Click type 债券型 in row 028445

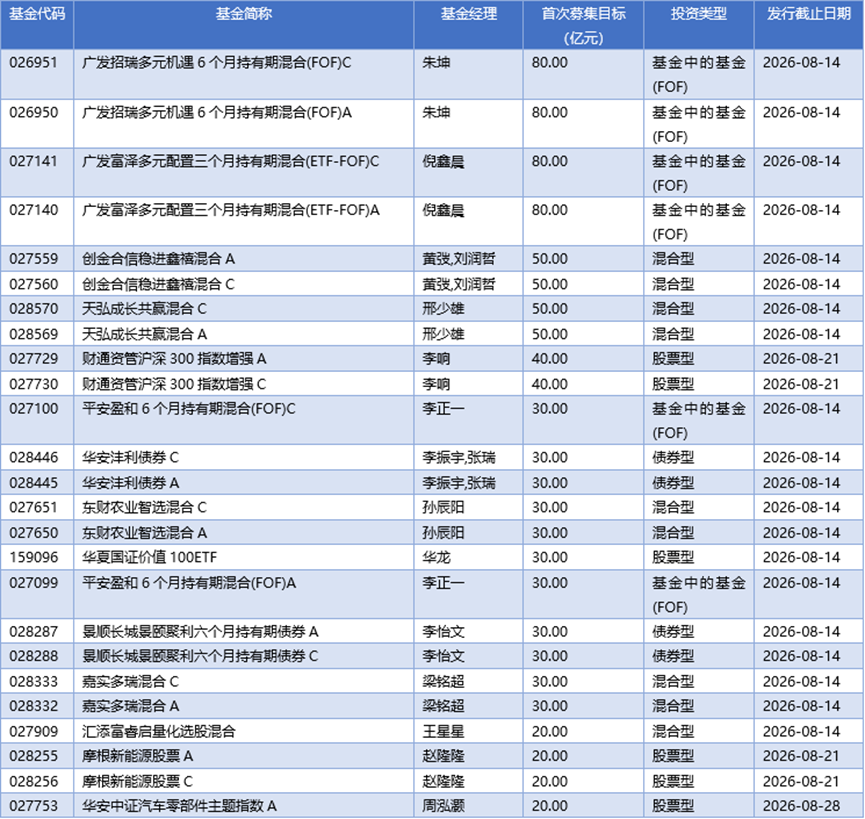673,483
